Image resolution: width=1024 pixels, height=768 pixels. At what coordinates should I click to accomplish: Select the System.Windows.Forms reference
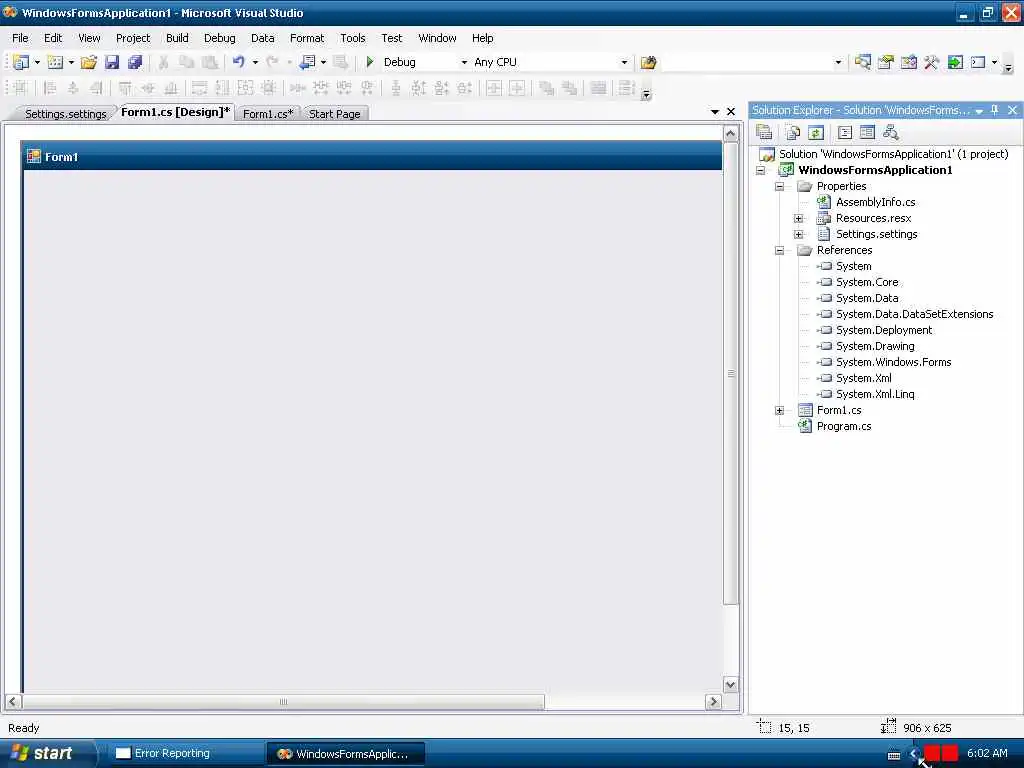pos(893,362)
